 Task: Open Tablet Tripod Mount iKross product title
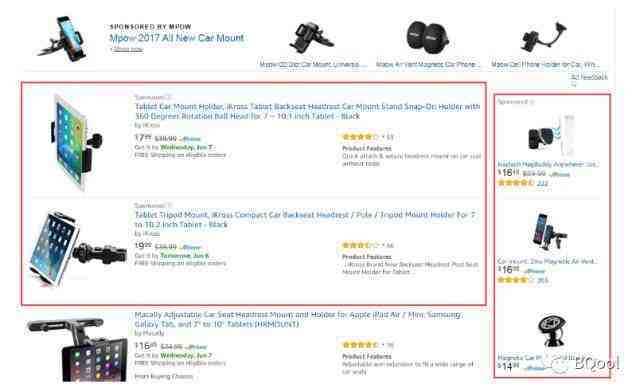tap(305, 220)
